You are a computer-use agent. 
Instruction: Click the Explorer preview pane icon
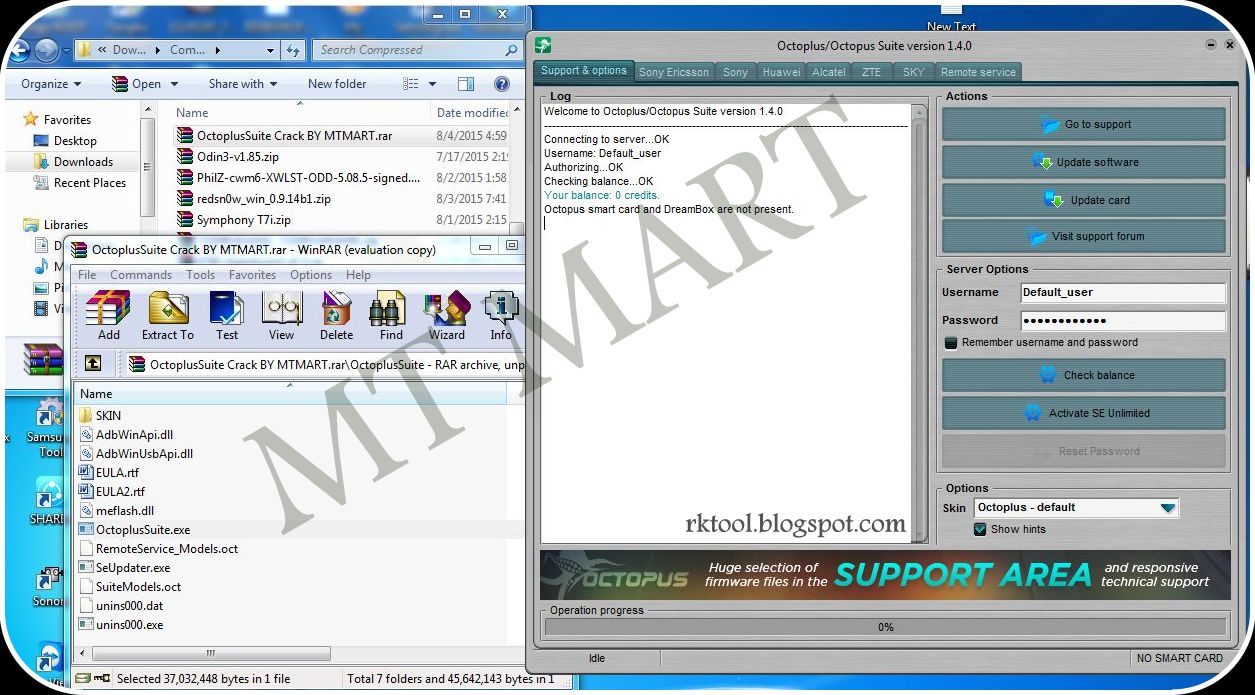(x=467, y=84)
